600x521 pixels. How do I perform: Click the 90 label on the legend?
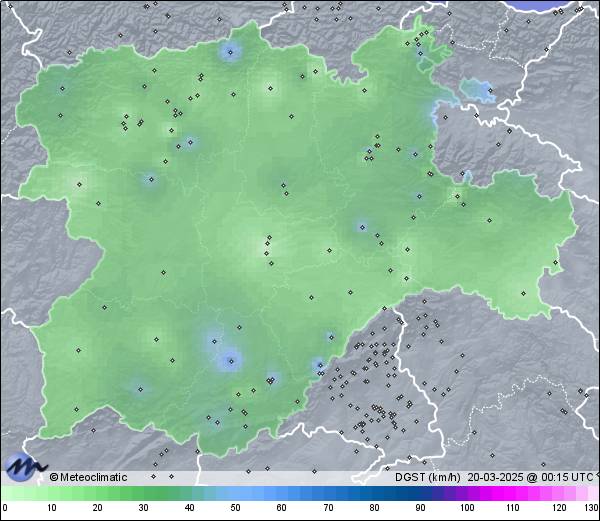point(420,508)
